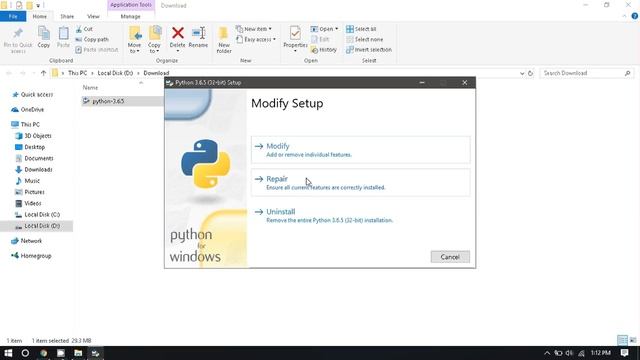This screenshot has width=640, height=360.
Task: Open address bar history dropdown
Action: (x=522, y=73)
